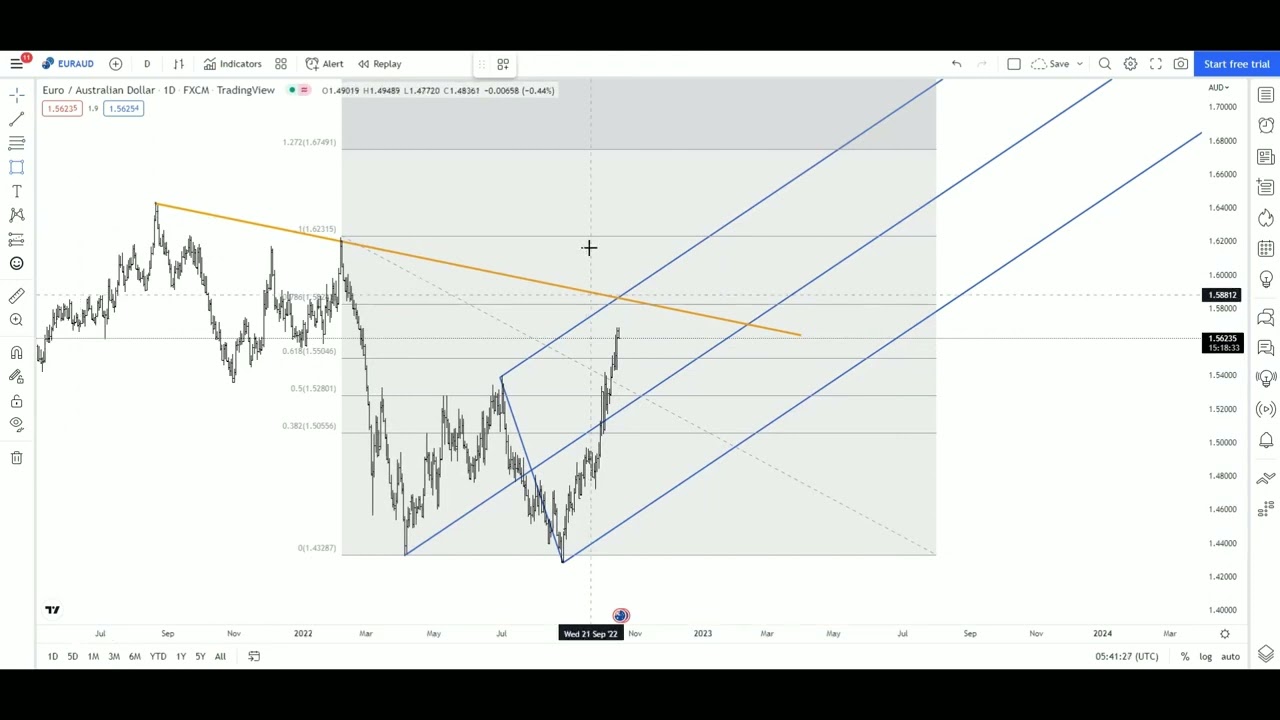Image resolution: width=1280 pixels, height=720 pixels.
Task: Click Start free trial button
Action: [1237, 64]
